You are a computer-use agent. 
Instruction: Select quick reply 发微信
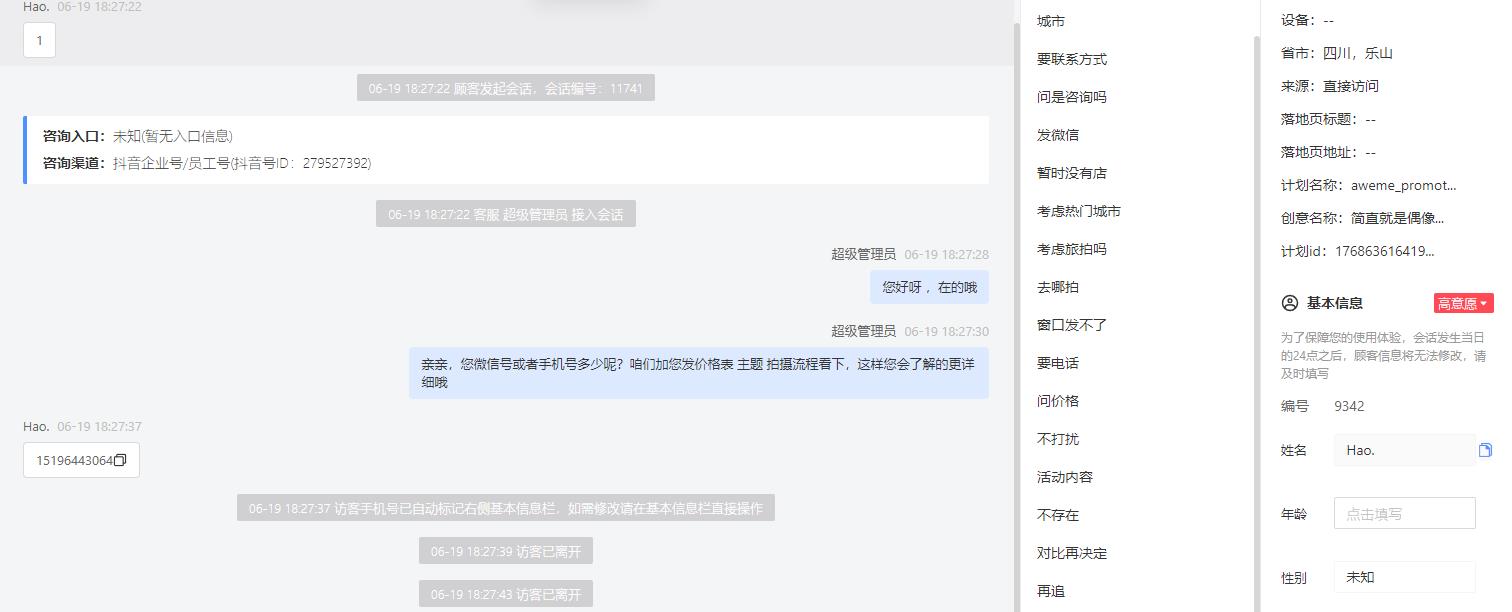pos(1058,135)
